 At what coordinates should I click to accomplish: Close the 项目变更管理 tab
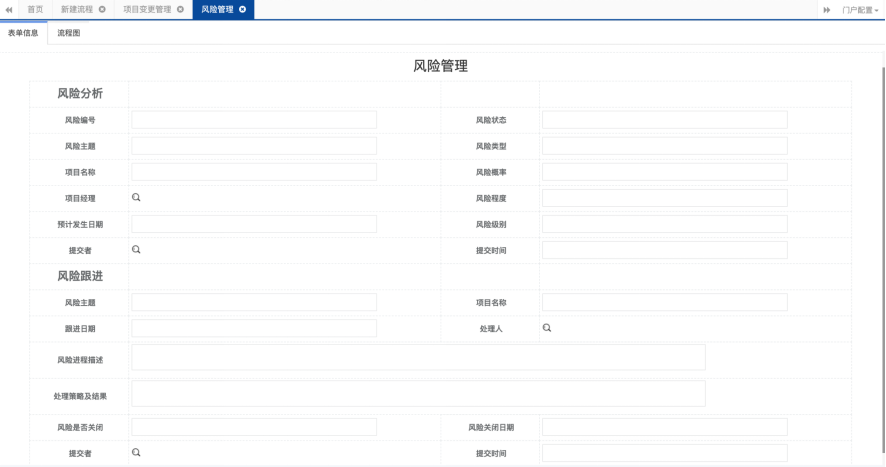coord(180,9)
